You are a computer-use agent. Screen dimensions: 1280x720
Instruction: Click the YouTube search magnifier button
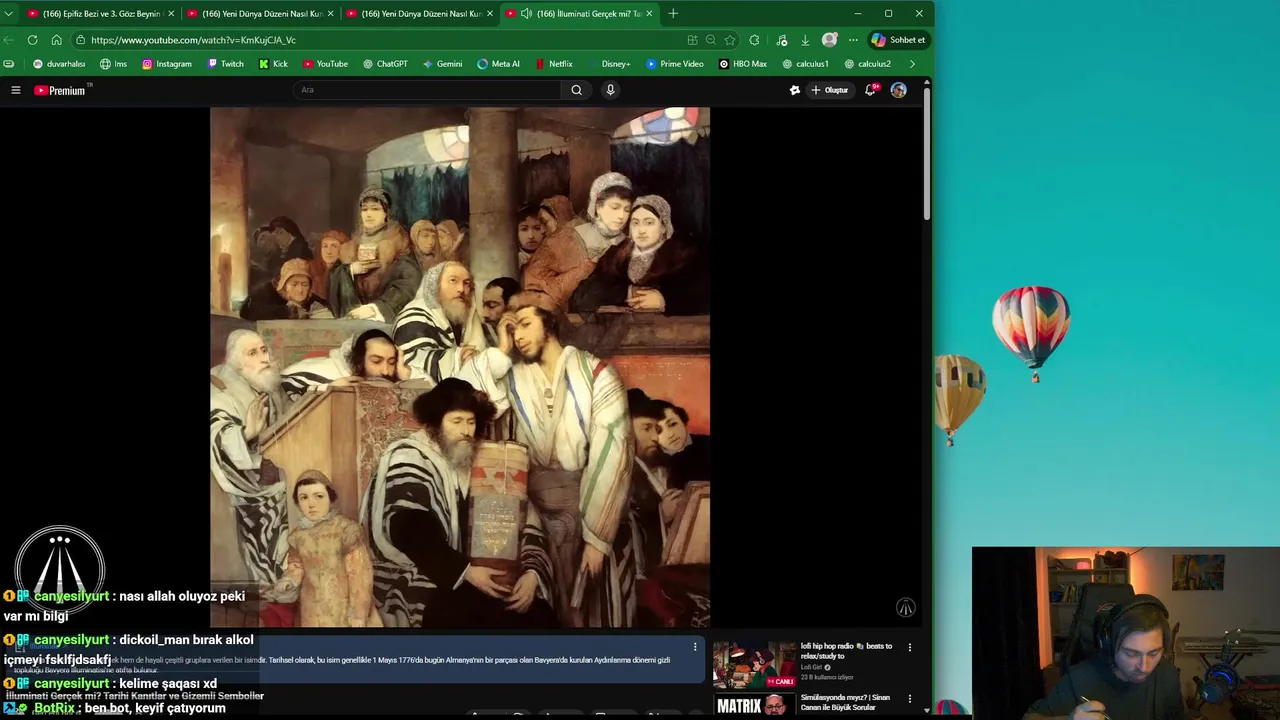576,90
